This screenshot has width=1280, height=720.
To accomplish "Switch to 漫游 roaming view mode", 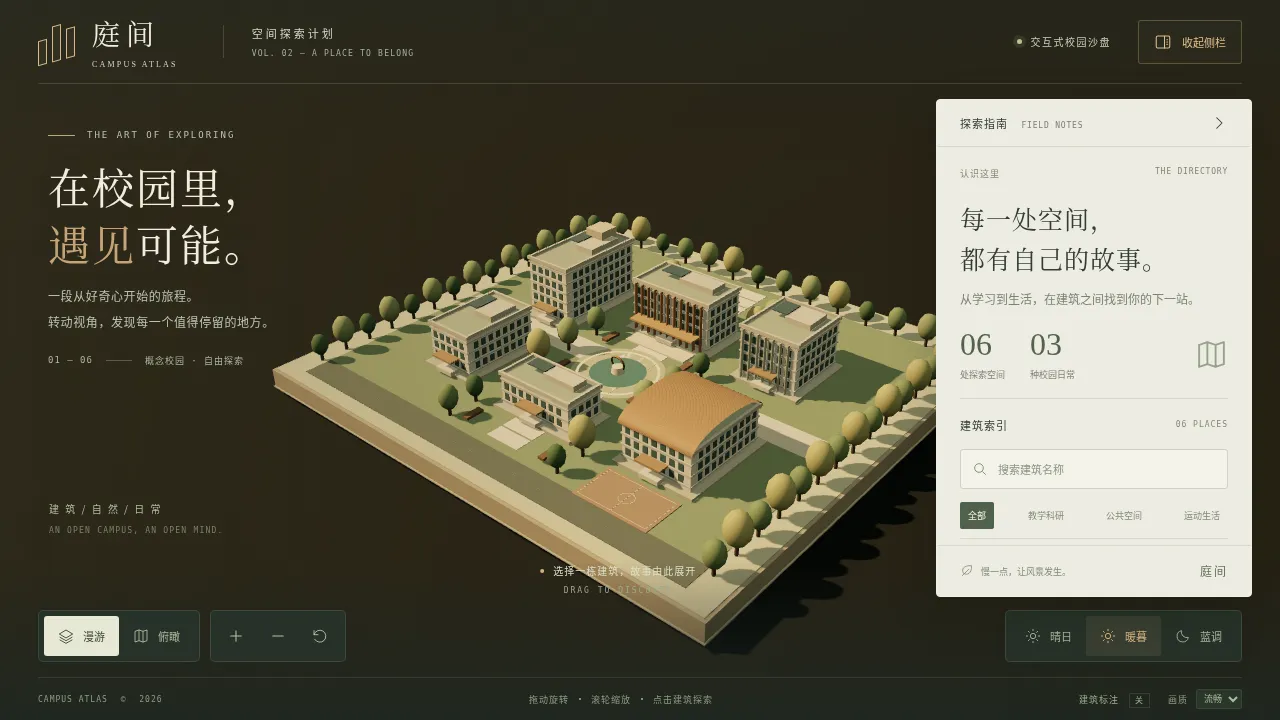I will pos(81,636).
